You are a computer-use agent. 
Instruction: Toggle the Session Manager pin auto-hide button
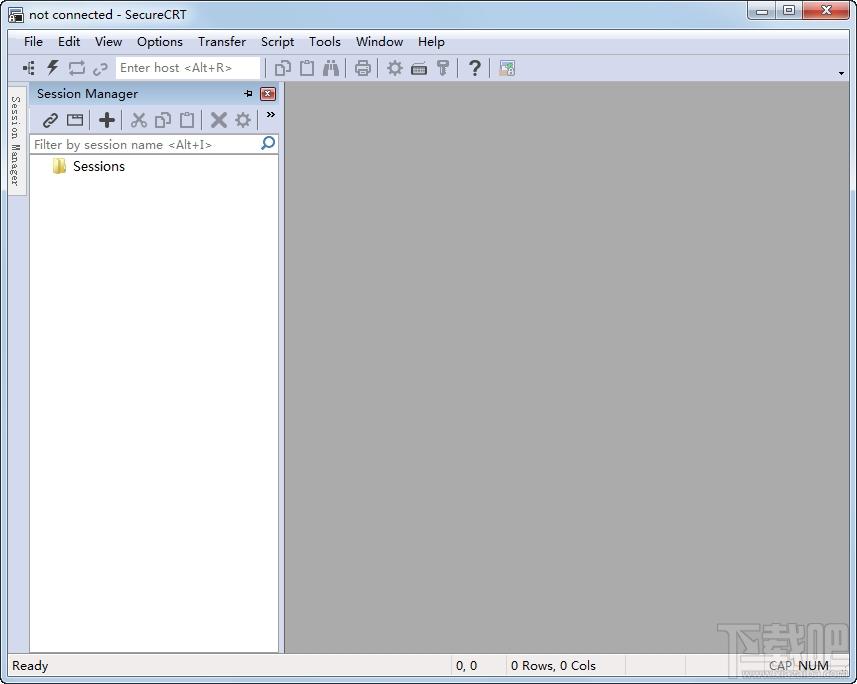[x=248, y=93]
